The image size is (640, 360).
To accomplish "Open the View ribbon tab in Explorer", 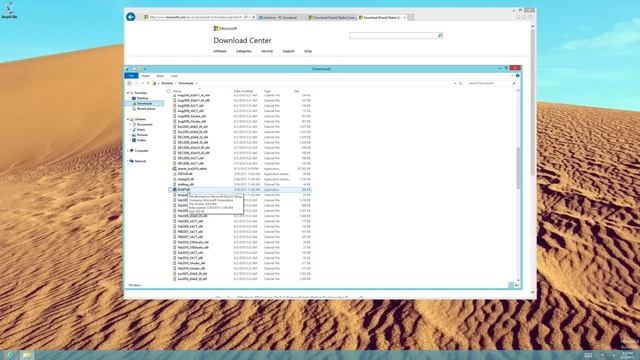I will tap(174, 76).
